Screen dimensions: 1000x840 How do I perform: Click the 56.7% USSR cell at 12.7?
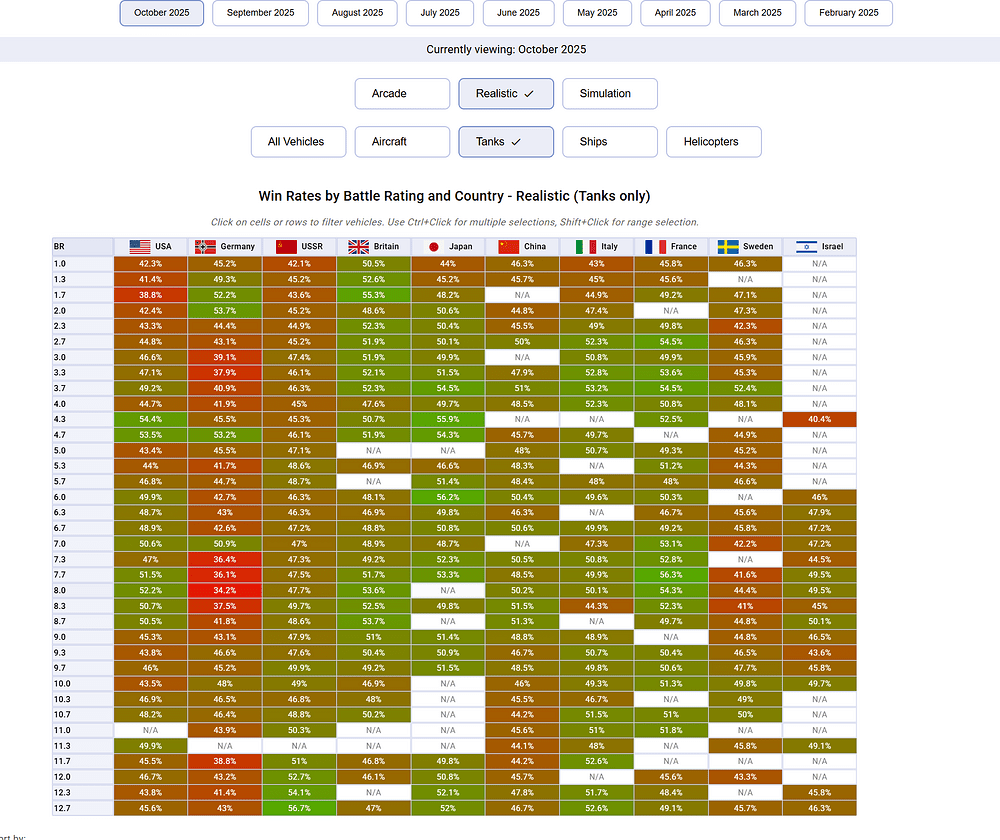(x=299, y=808)
